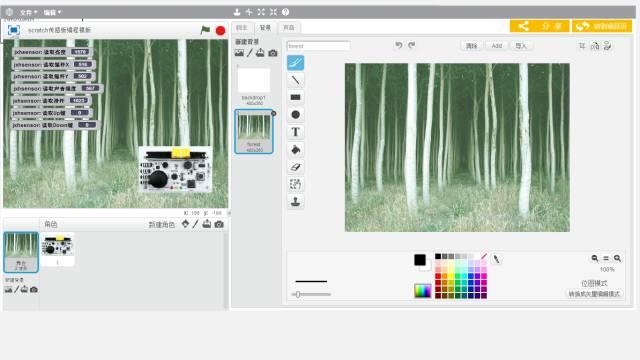Choose new backdrop from library icon
640x360 pixels.
pyautogui.click(x=239, y=53)
